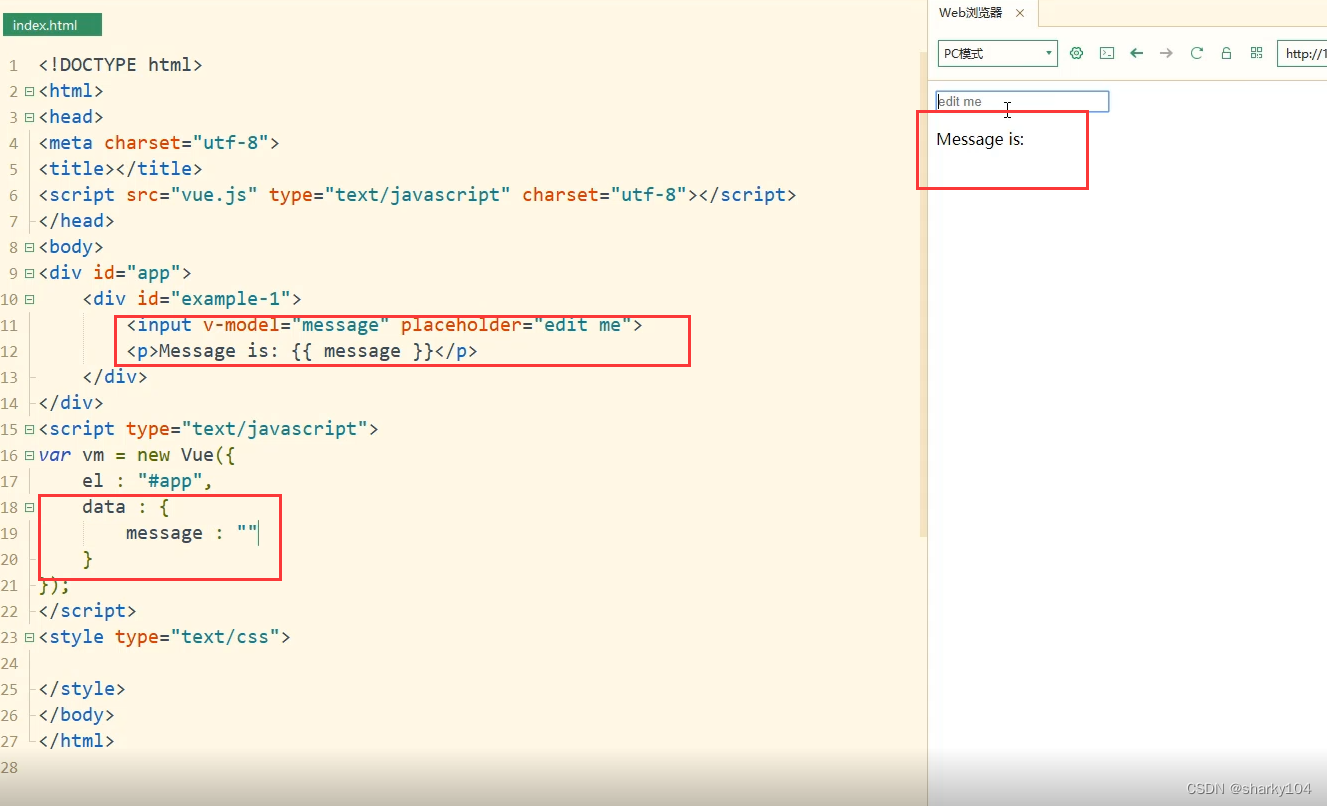Click 'Message is:' text in preview
The height and width of the screenshot is (806, 1327).
(980, 139)
